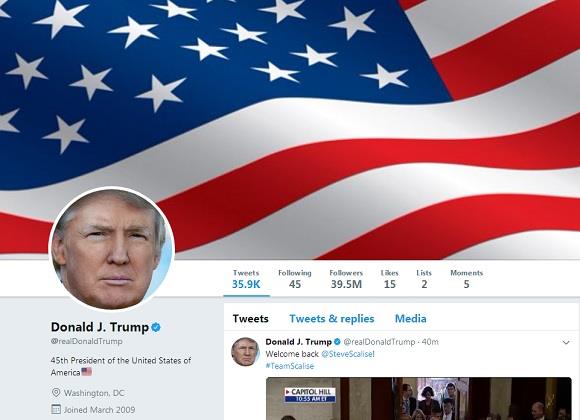The image size is (580, 420).
Task: Switch to the Media tab
Action: click(x=411, y=319)
